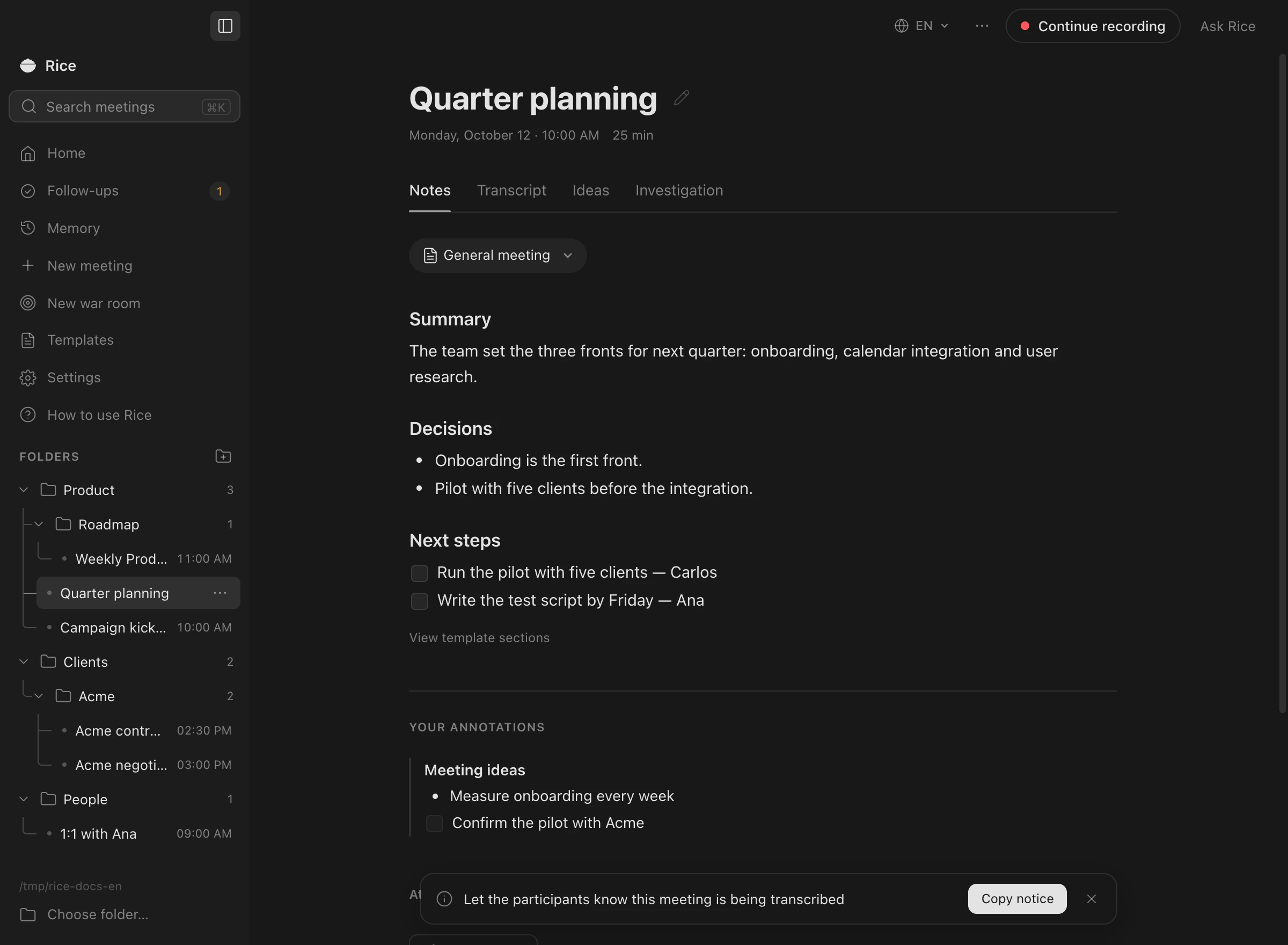The height and width of the screenshot is (945, 1288).
Task: Collapse the sidebar with the panel toggle icon
Action: (225, 26)
